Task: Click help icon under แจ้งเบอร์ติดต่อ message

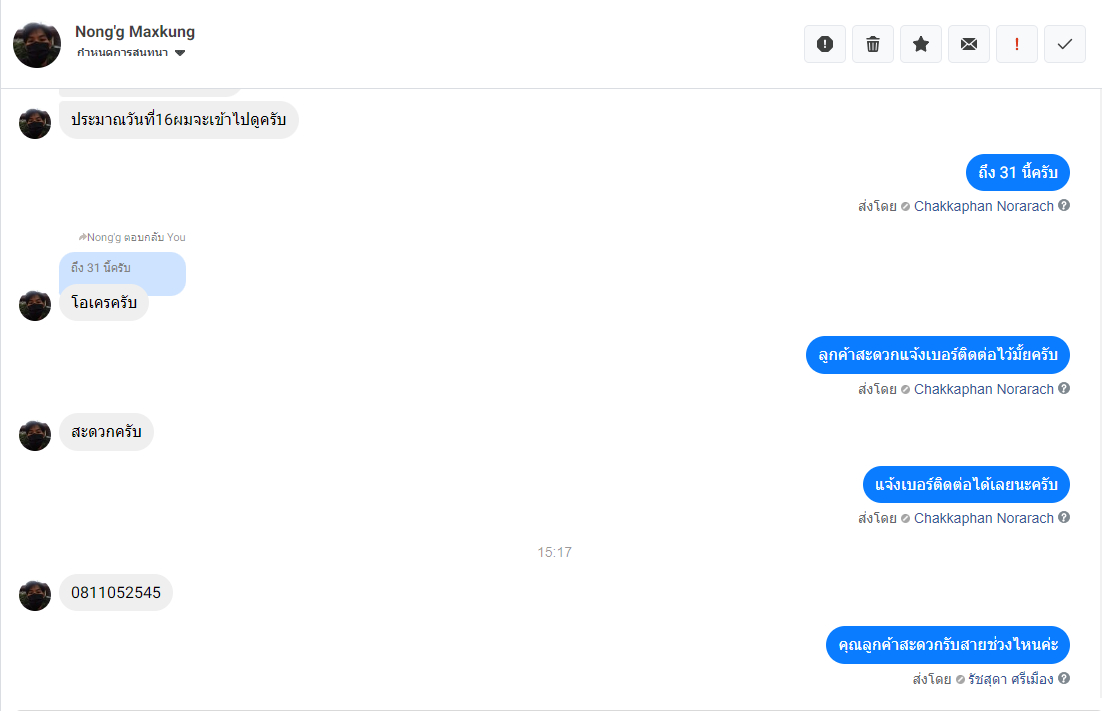Action: click(x=1064, y=517)
